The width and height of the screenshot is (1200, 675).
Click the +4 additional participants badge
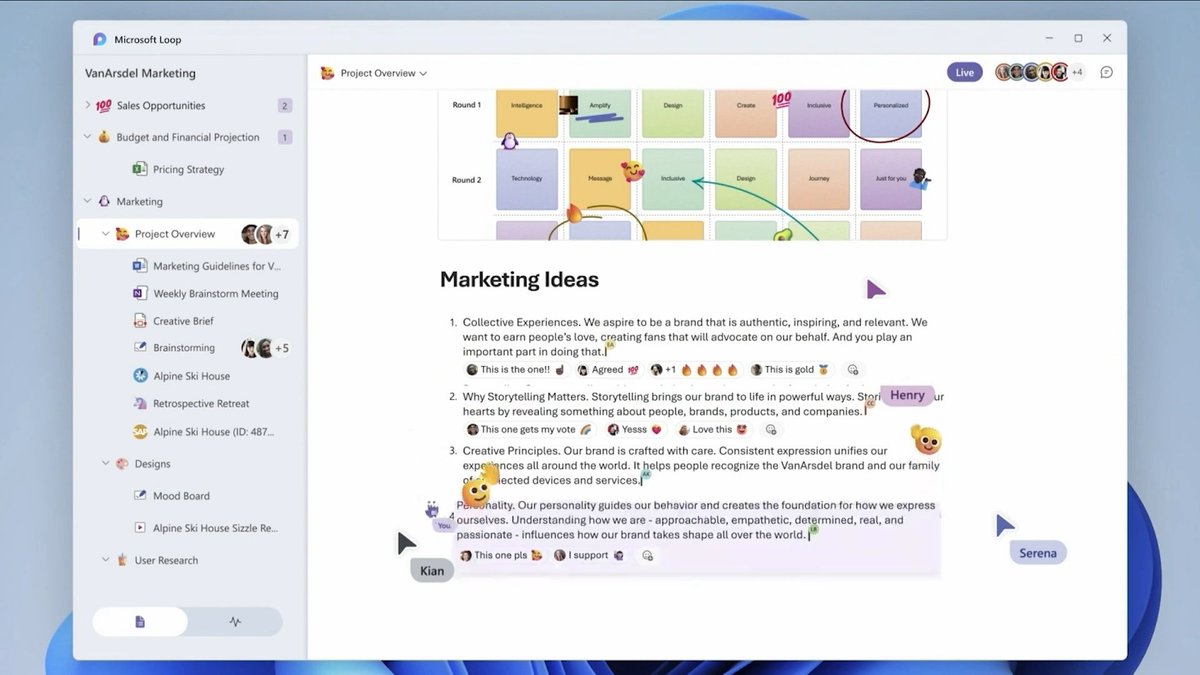[1077, 72]
